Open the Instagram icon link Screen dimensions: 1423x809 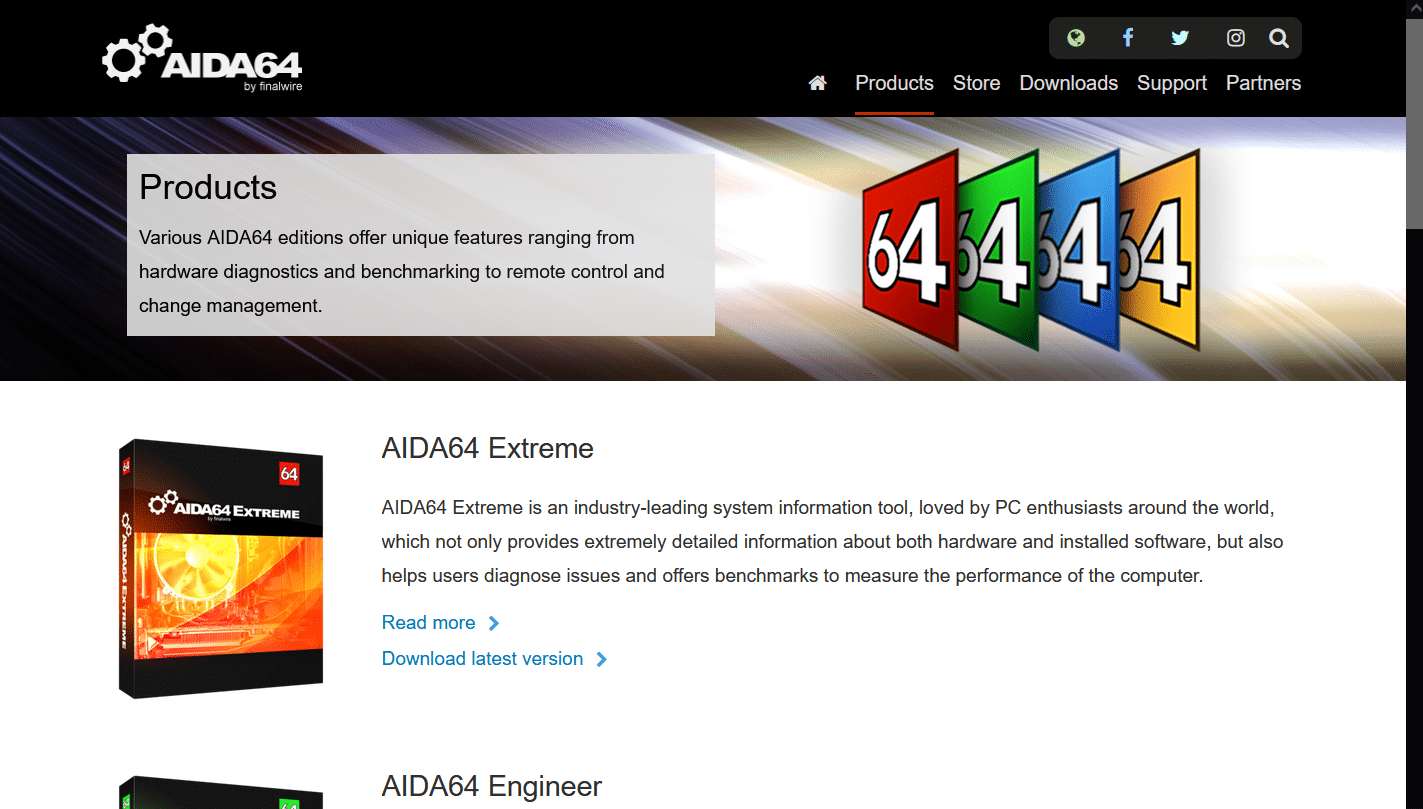tap(1236, 38)
